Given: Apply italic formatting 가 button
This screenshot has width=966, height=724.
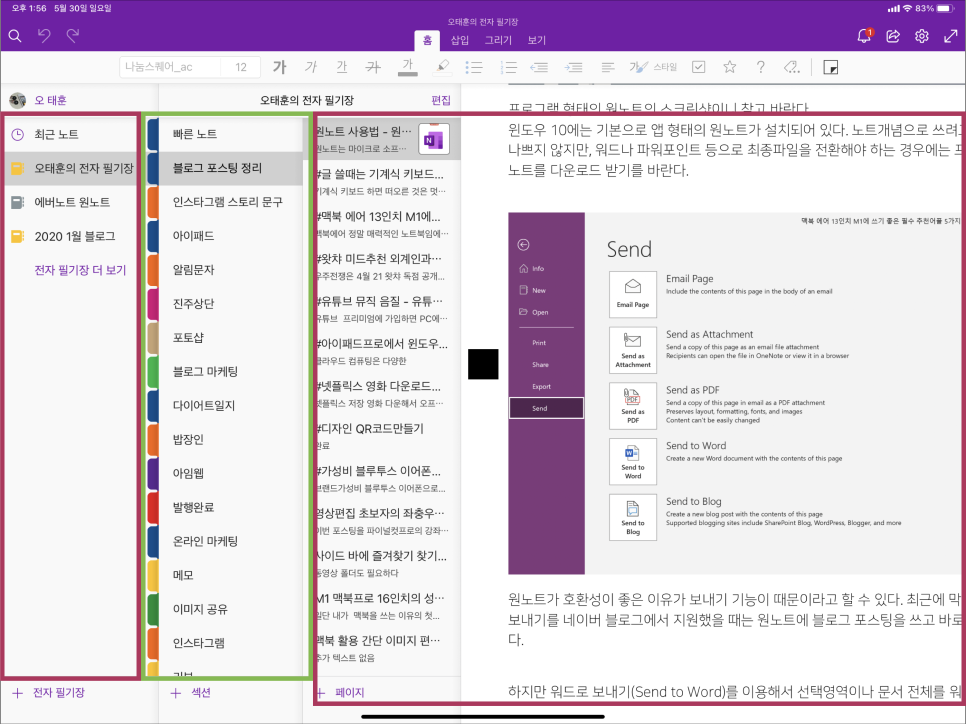Looking at the screenshot, I should 311,67.
